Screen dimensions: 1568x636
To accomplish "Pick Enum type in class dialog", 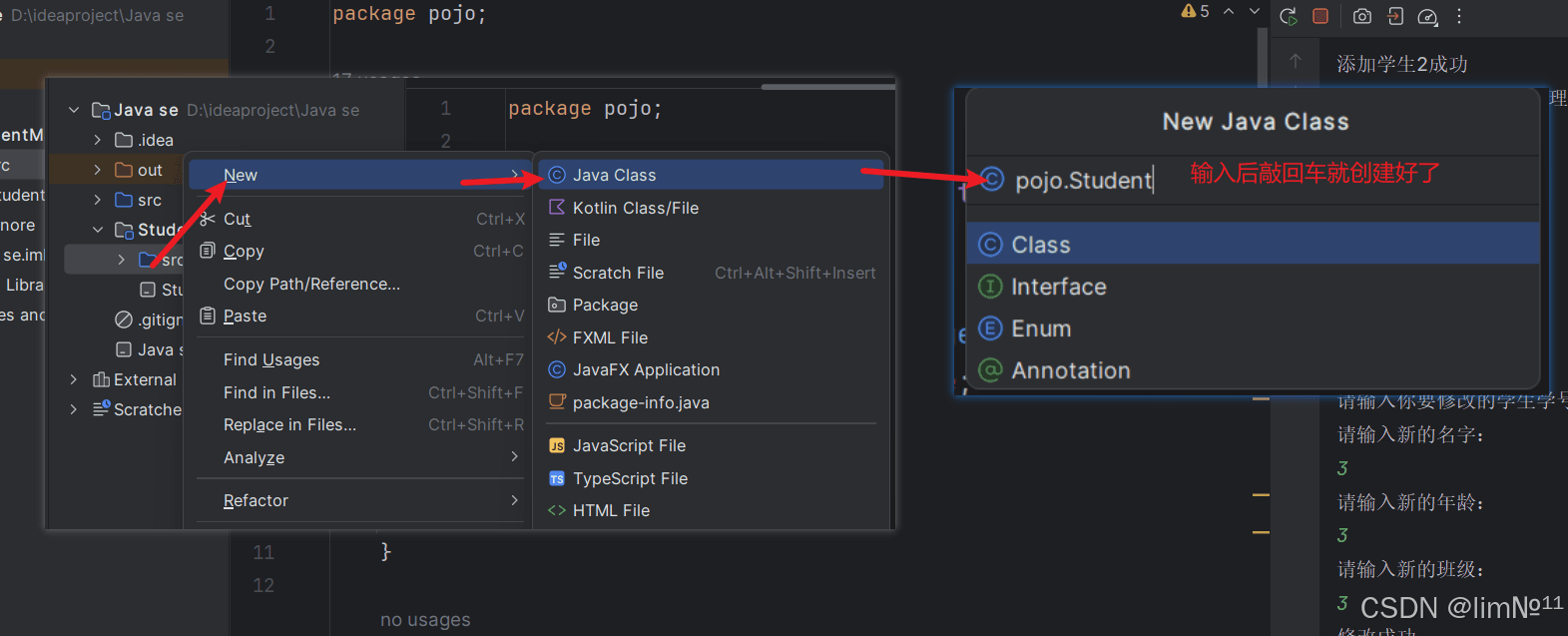I will [1041, 328].
